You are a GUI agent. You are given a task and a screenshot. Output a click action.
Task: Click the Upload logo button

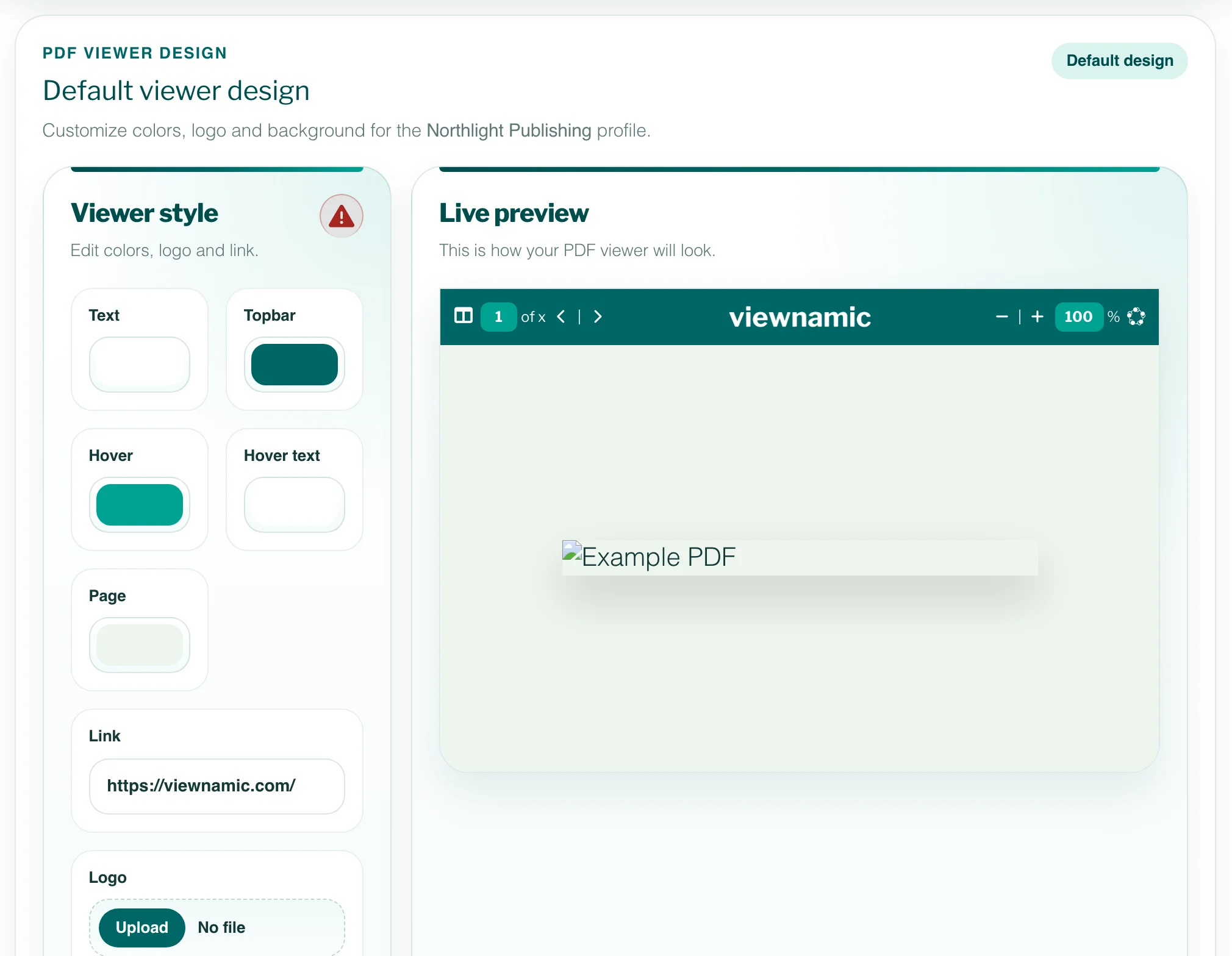[x=142, y=928]
